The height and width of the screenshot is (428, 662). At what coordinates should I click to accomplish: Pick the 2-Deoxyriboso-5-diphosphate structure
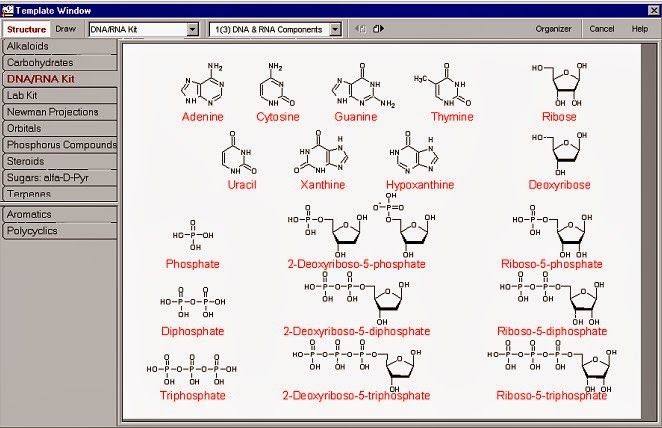coord(357,298)
